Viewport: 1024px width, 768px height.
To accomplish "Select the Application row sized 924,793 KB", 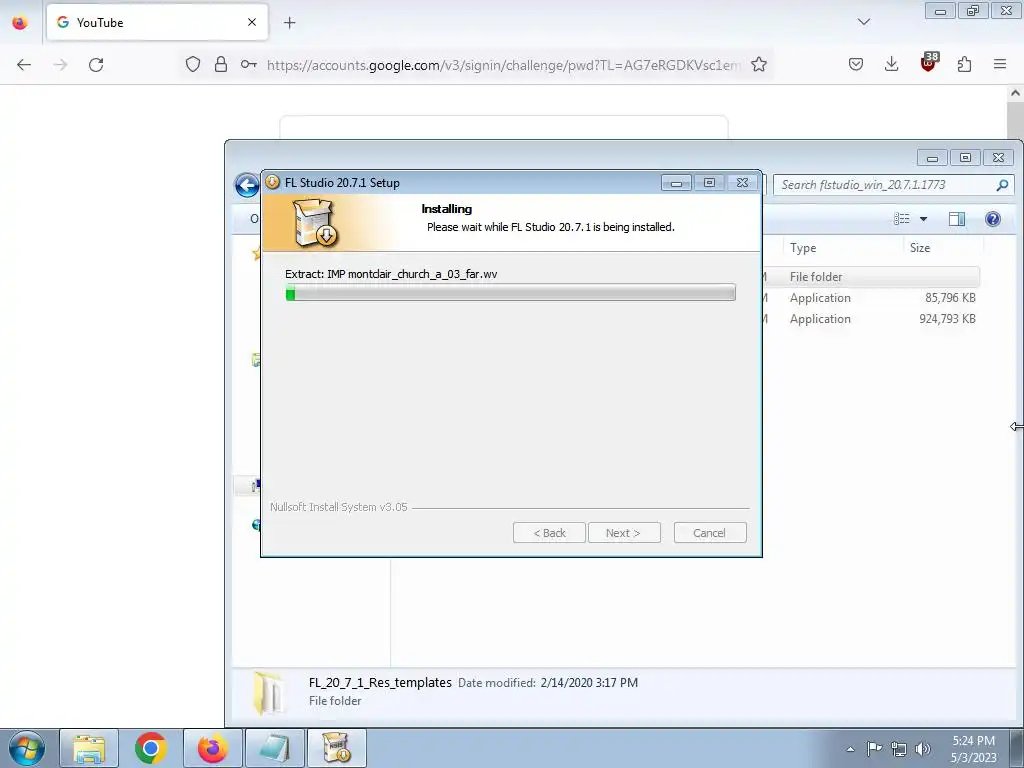I will (871, 319).
